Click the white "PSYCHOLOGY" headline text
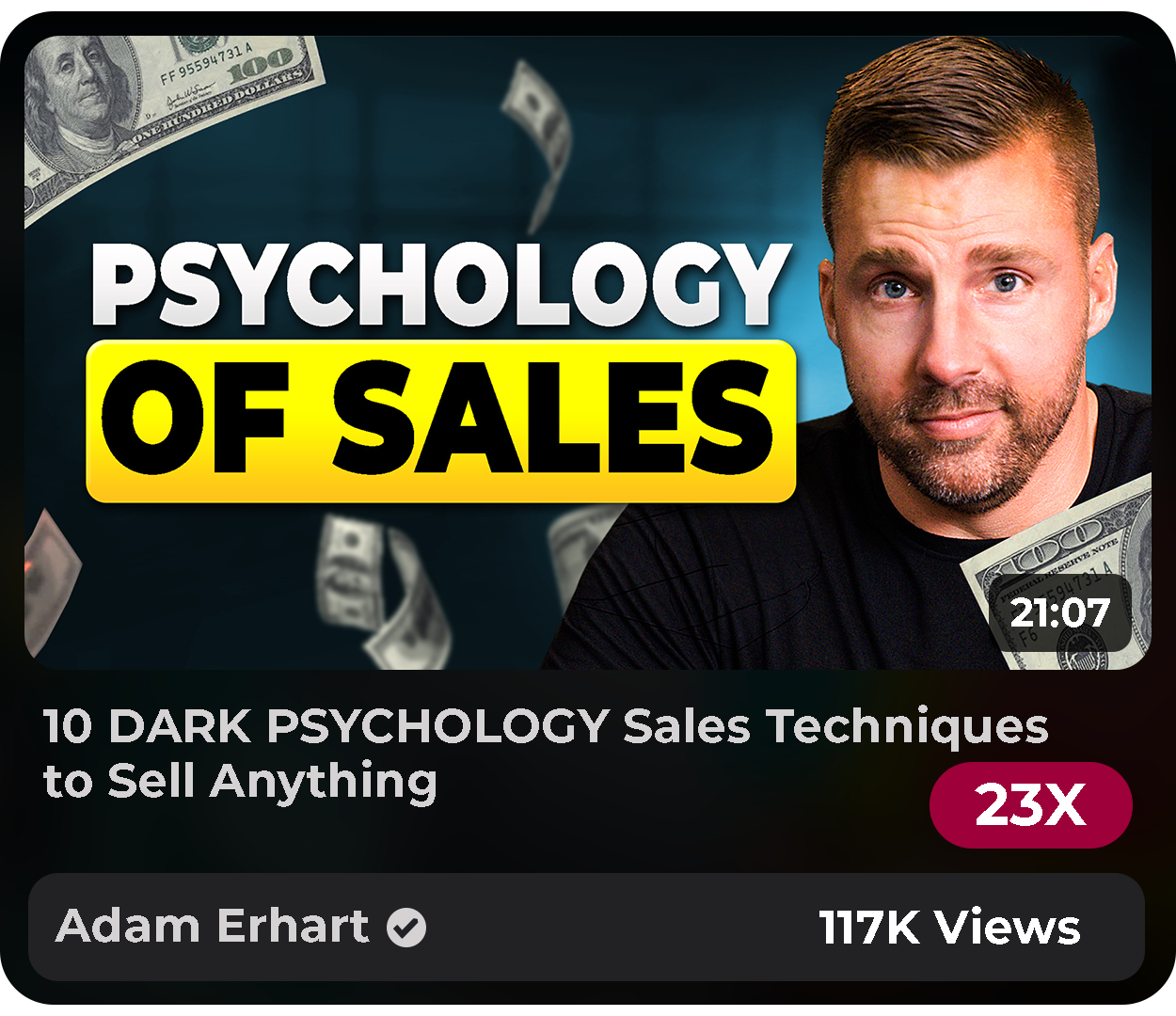Image resolution: width=1176 pixels, height=1016 pixels. click(x=440, y=284)
